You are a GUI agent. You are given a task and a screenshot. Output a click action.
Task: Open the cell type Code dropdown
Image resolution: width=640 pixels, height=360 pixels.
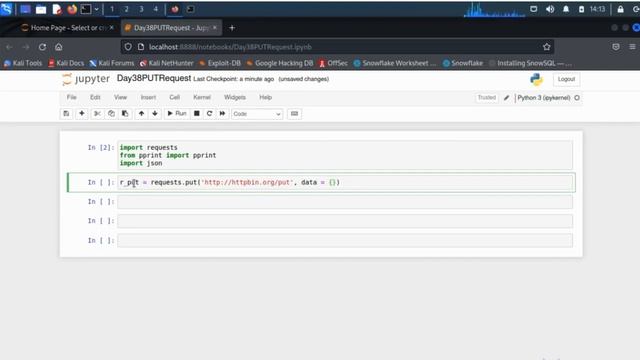257,114
